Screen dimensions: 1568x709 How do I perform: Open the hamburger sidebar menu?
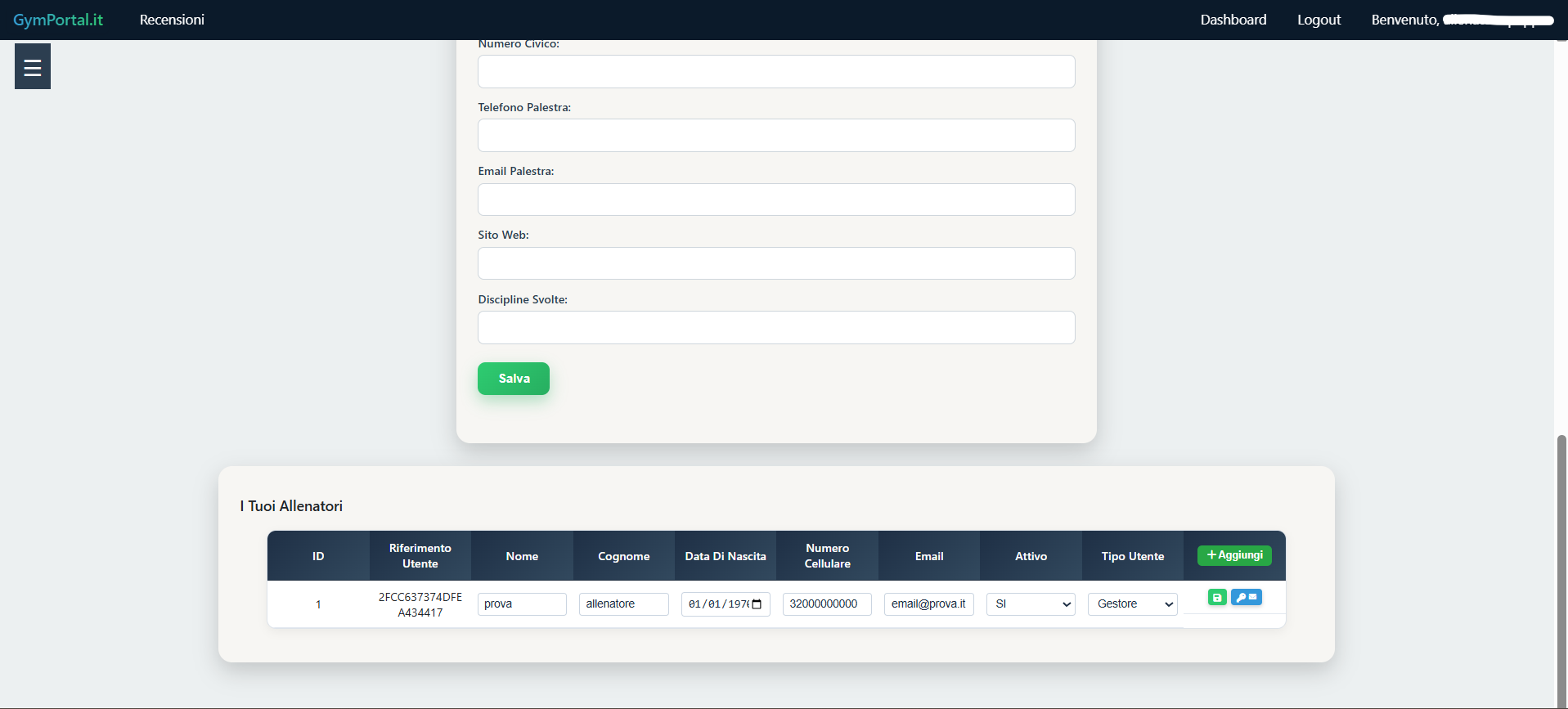[x=33, y=67]
